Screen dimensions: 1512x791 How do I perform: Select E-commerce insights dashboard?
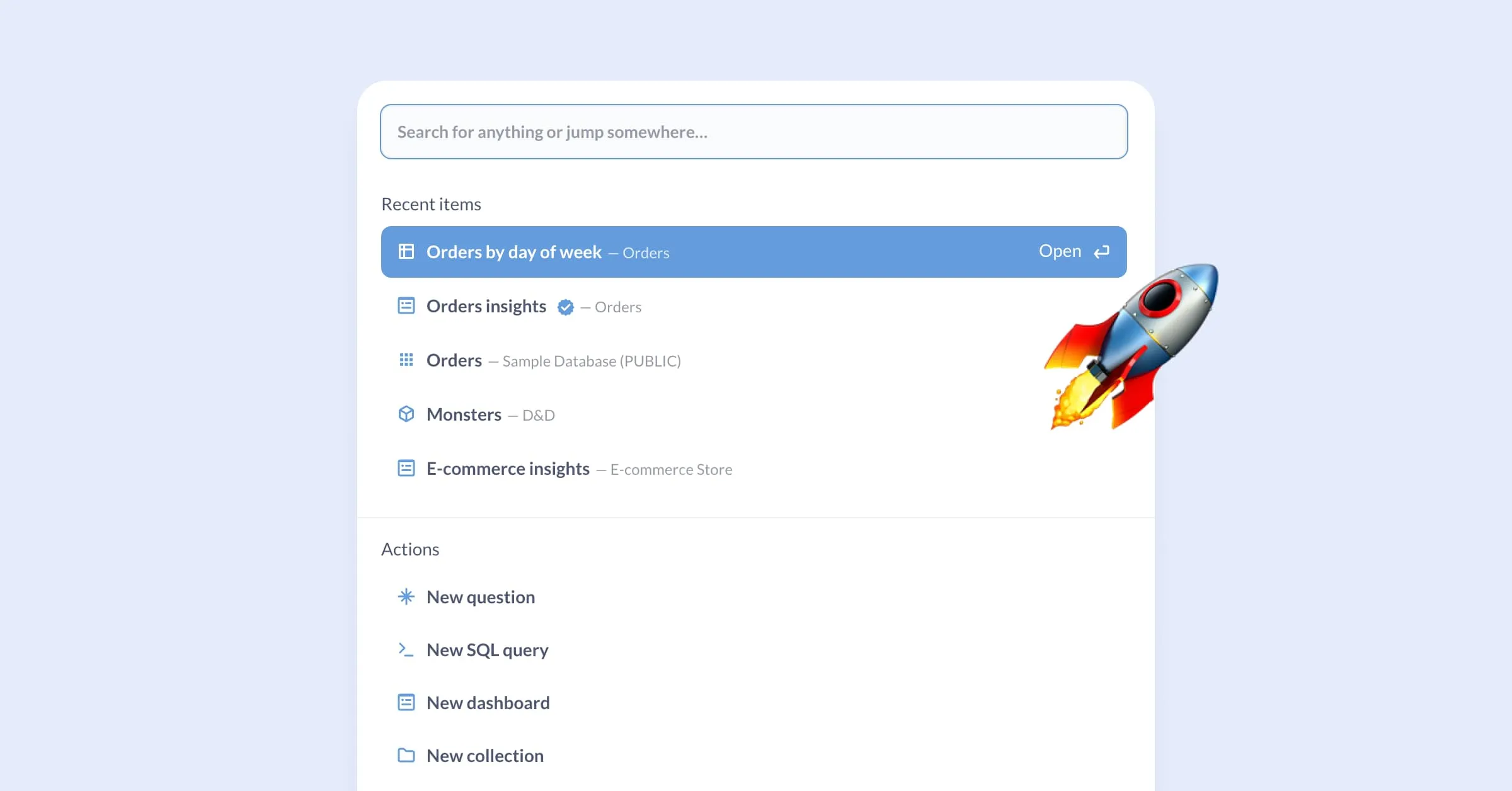(x=508, y=468)
